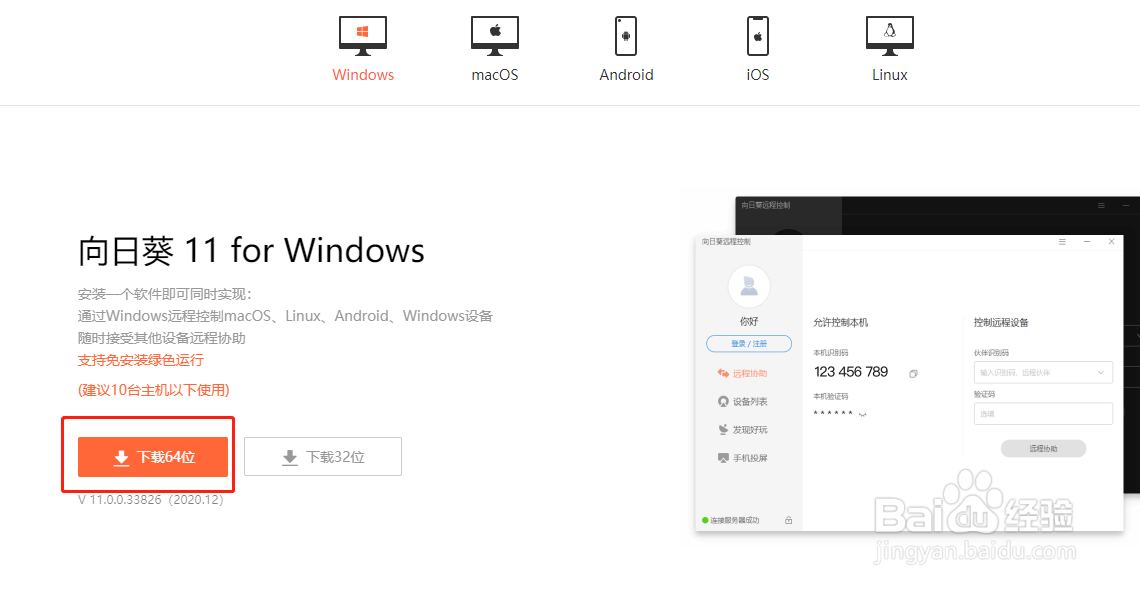The width and height of the screenshot is (1140, 591).
Task: Close the preview 向日葵远程控制 window
Action: coord(1112,241)
